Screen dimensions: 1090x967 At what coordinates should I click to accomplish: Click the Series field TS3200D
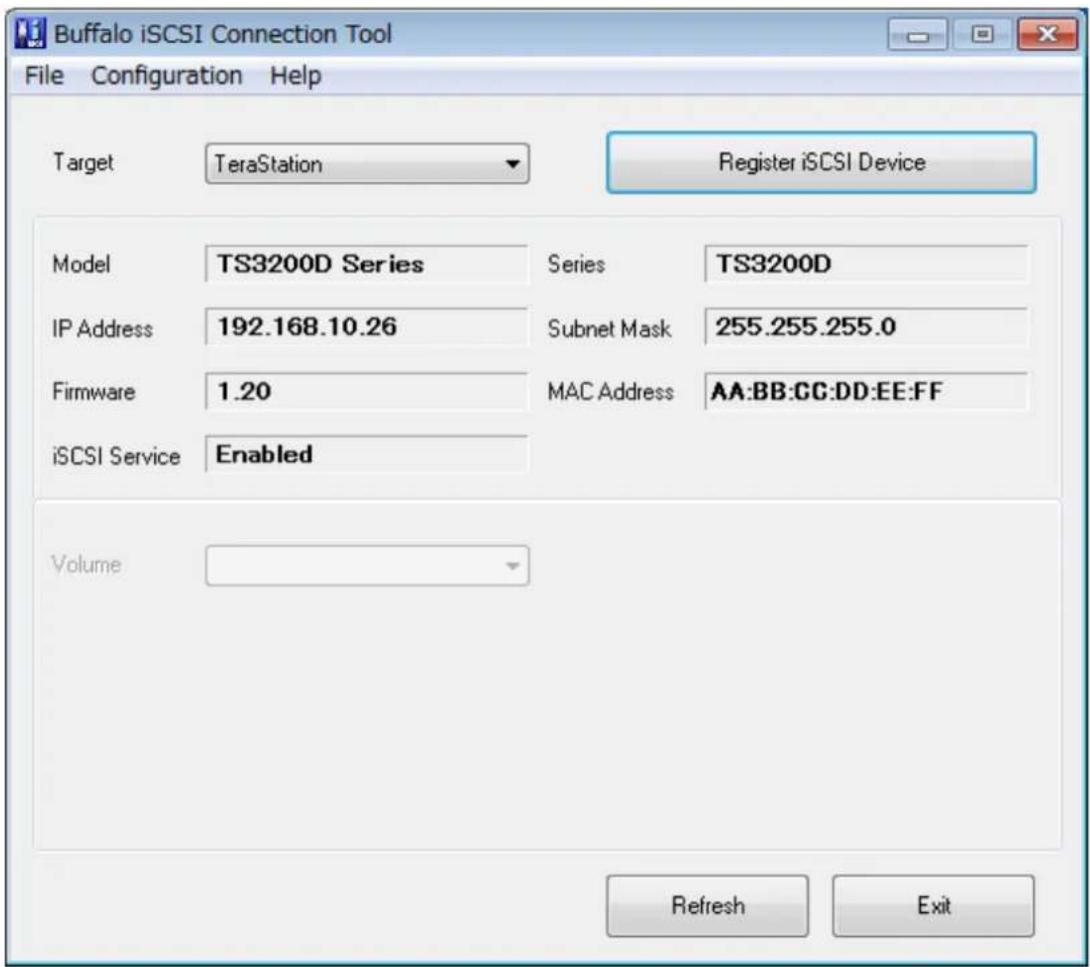(x=866, y=264)
